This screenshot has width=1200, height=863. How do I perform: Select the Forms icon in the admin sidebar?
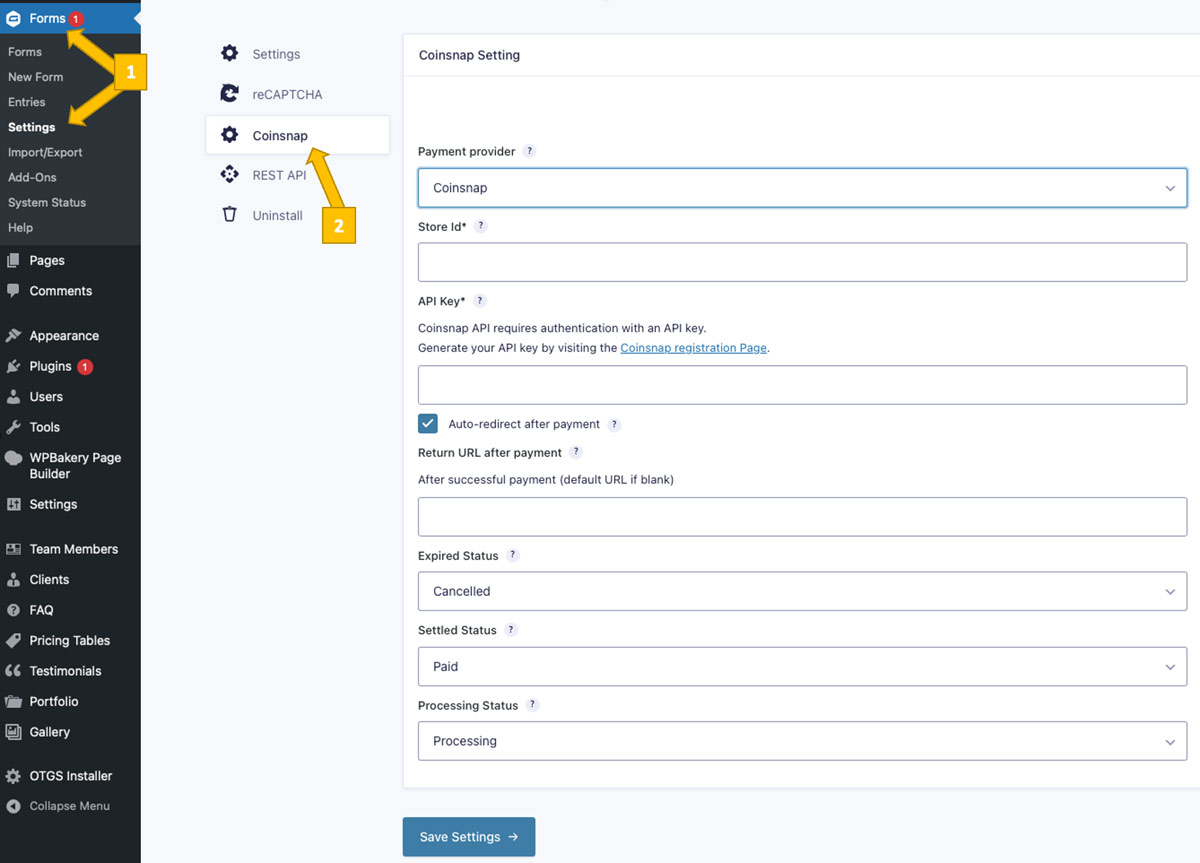pos(13,17)
